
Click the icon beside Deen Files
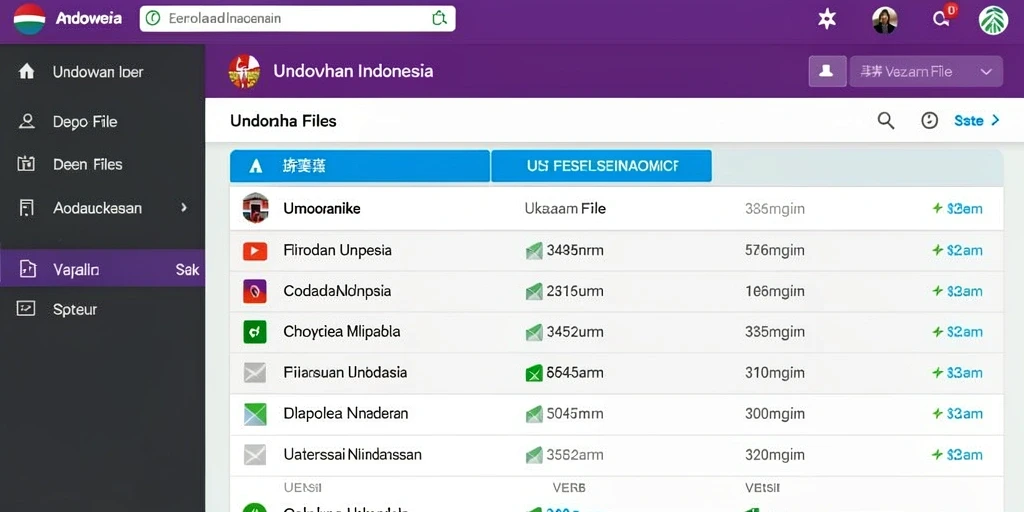click(x=26, y=164)
